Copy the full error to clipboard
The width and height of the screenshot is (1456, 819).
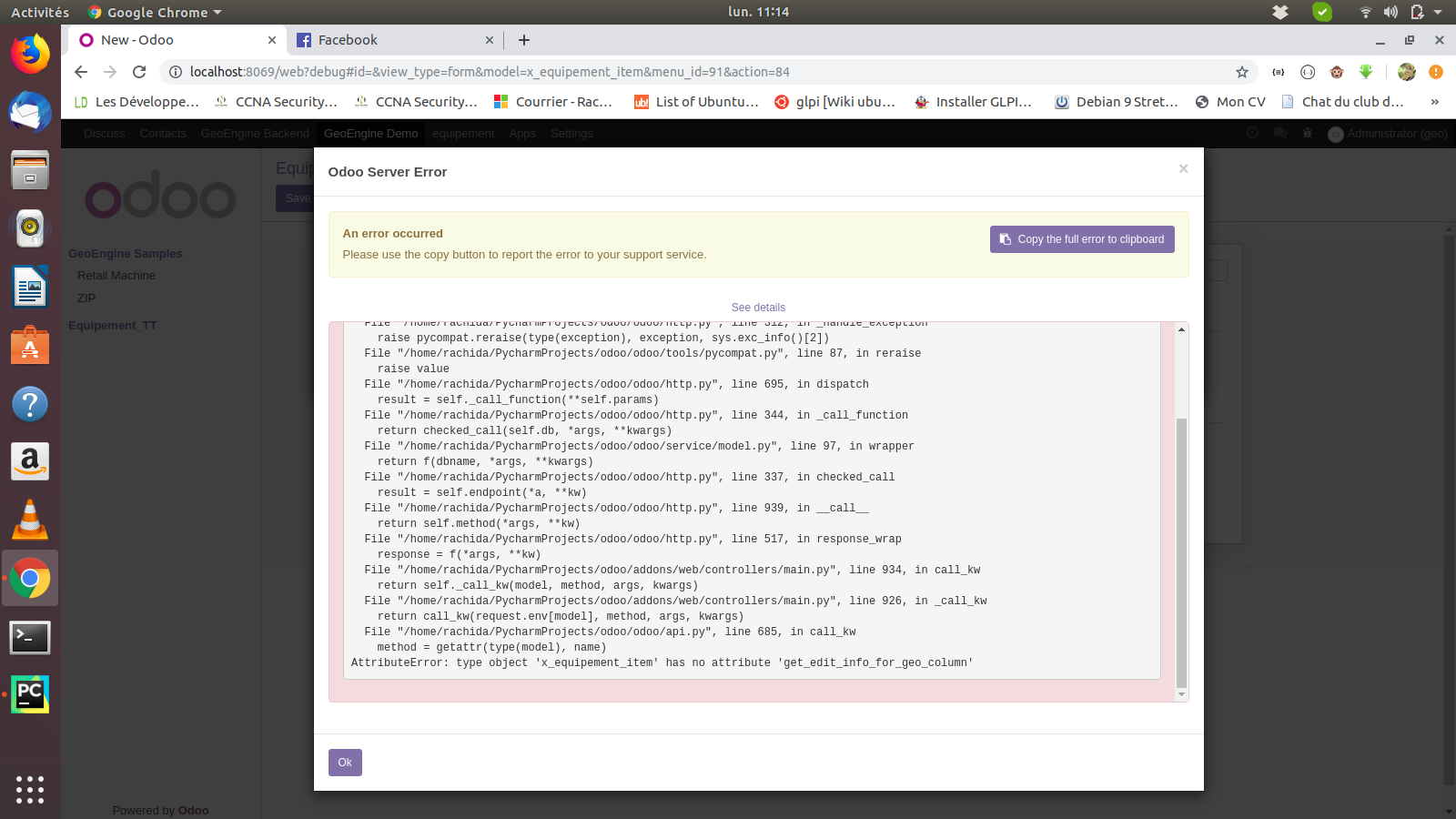point(1081,238)
